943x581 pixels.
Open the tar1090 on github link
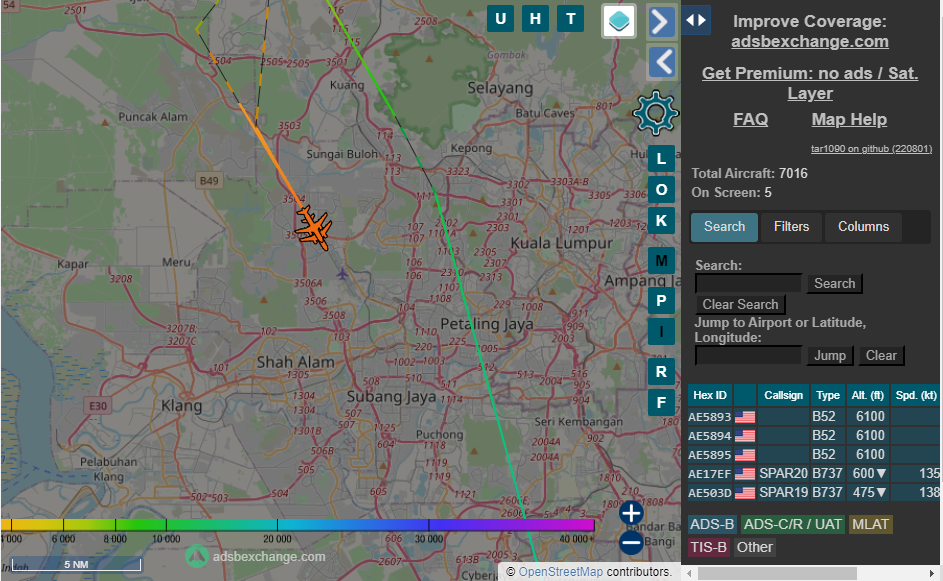[871, 149]
